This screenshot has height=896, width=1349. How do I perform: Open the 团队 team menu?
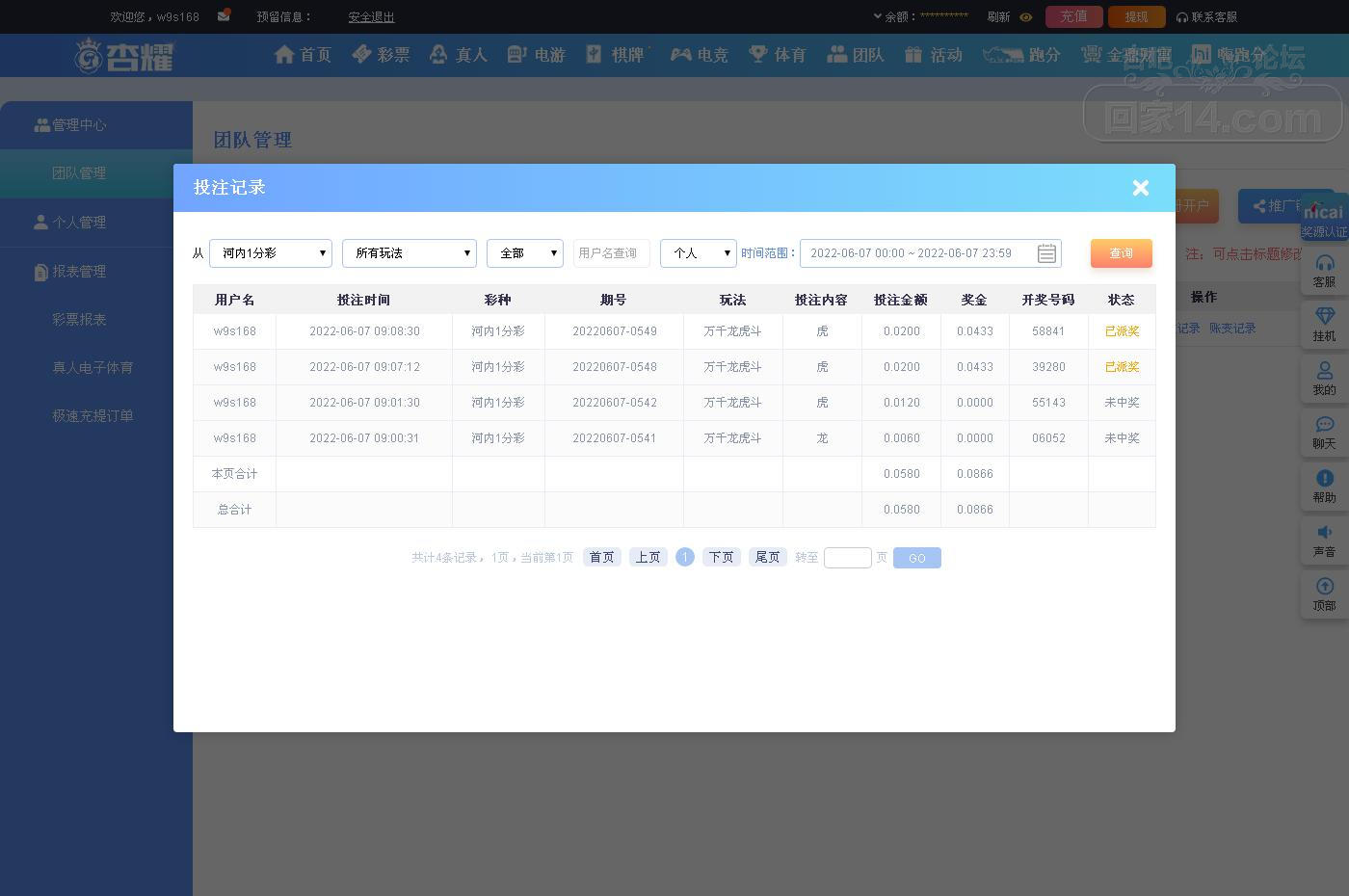click(856, 55)
